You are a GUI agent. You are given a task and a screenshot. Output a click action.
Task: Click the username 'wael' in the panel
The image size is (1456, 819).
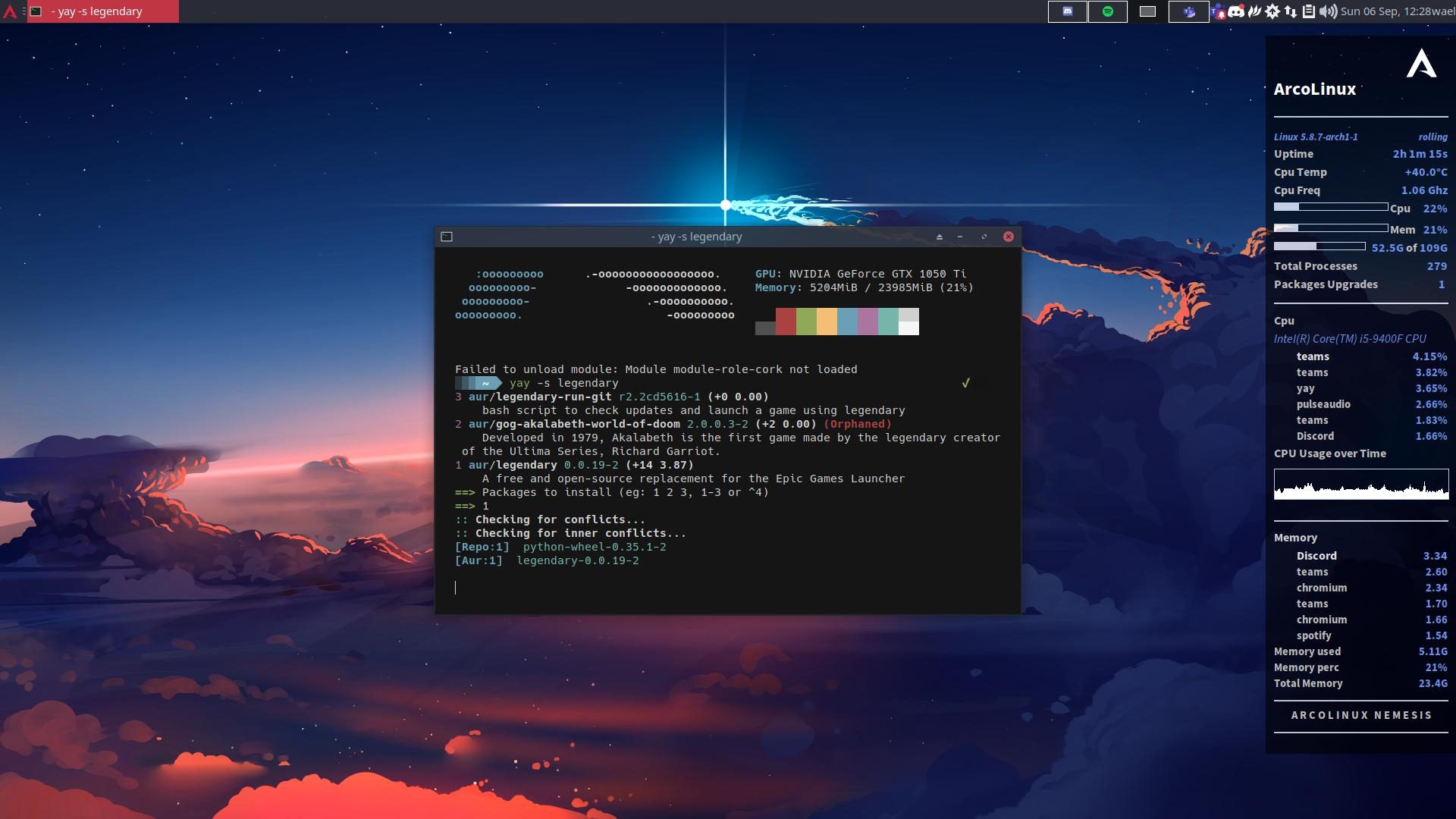click(x=1443, y=11)
